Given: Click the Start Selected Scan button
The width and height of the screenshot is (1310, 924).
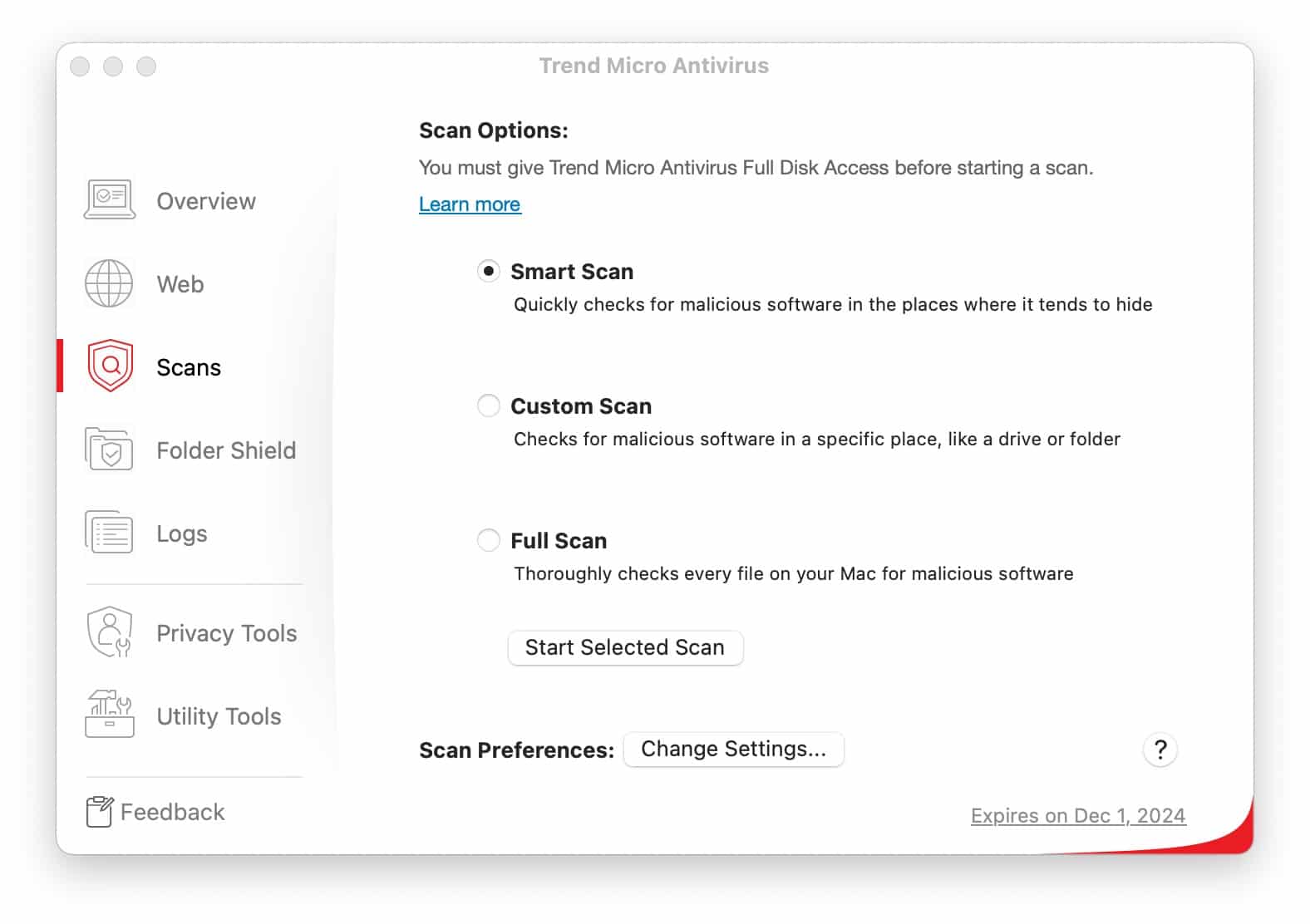Looking at the screenshot, I should coord(625,647).
